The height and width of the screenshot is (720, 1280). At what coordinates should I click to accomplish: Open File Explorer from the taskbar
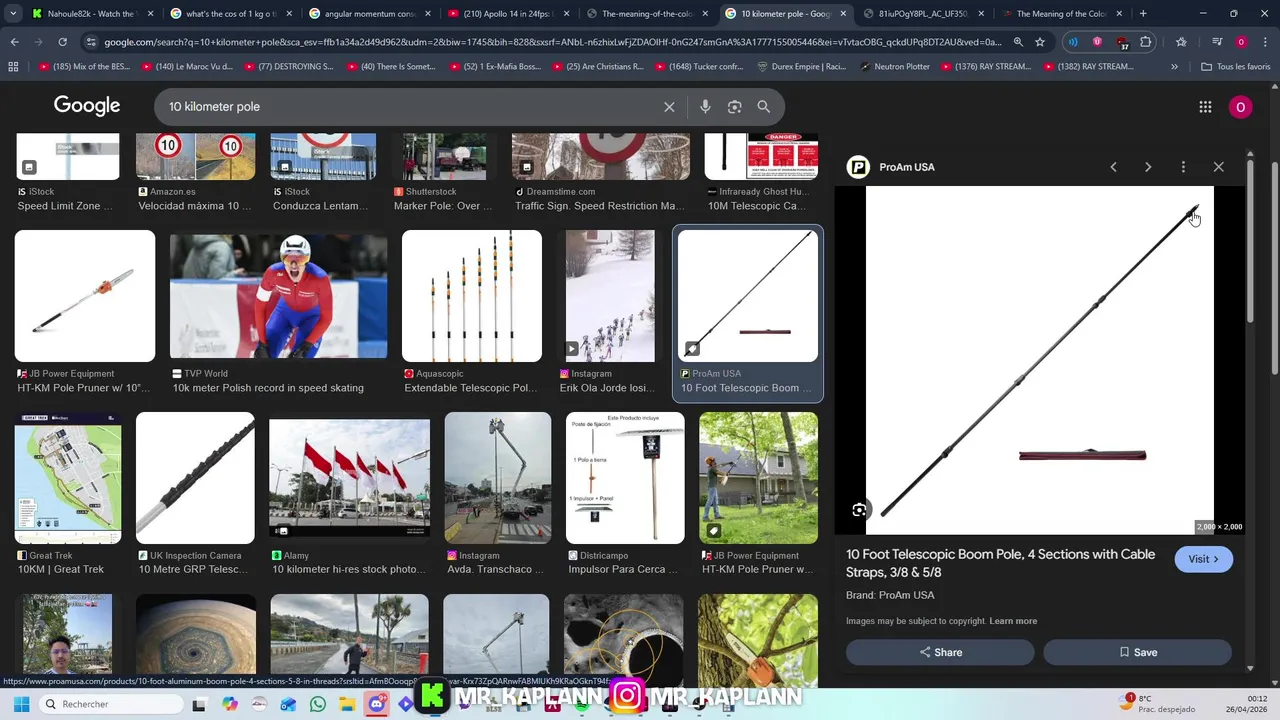[347, 704]
